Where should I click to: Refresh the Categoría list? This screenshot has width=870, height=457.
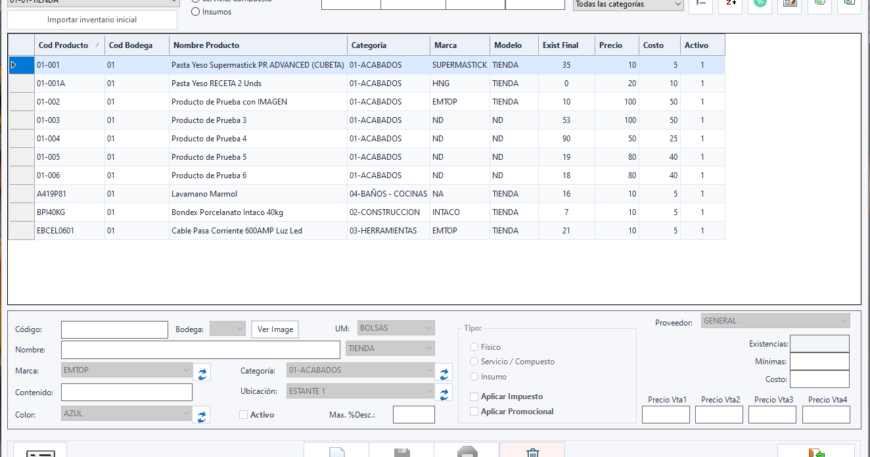[x=444, y=374]
